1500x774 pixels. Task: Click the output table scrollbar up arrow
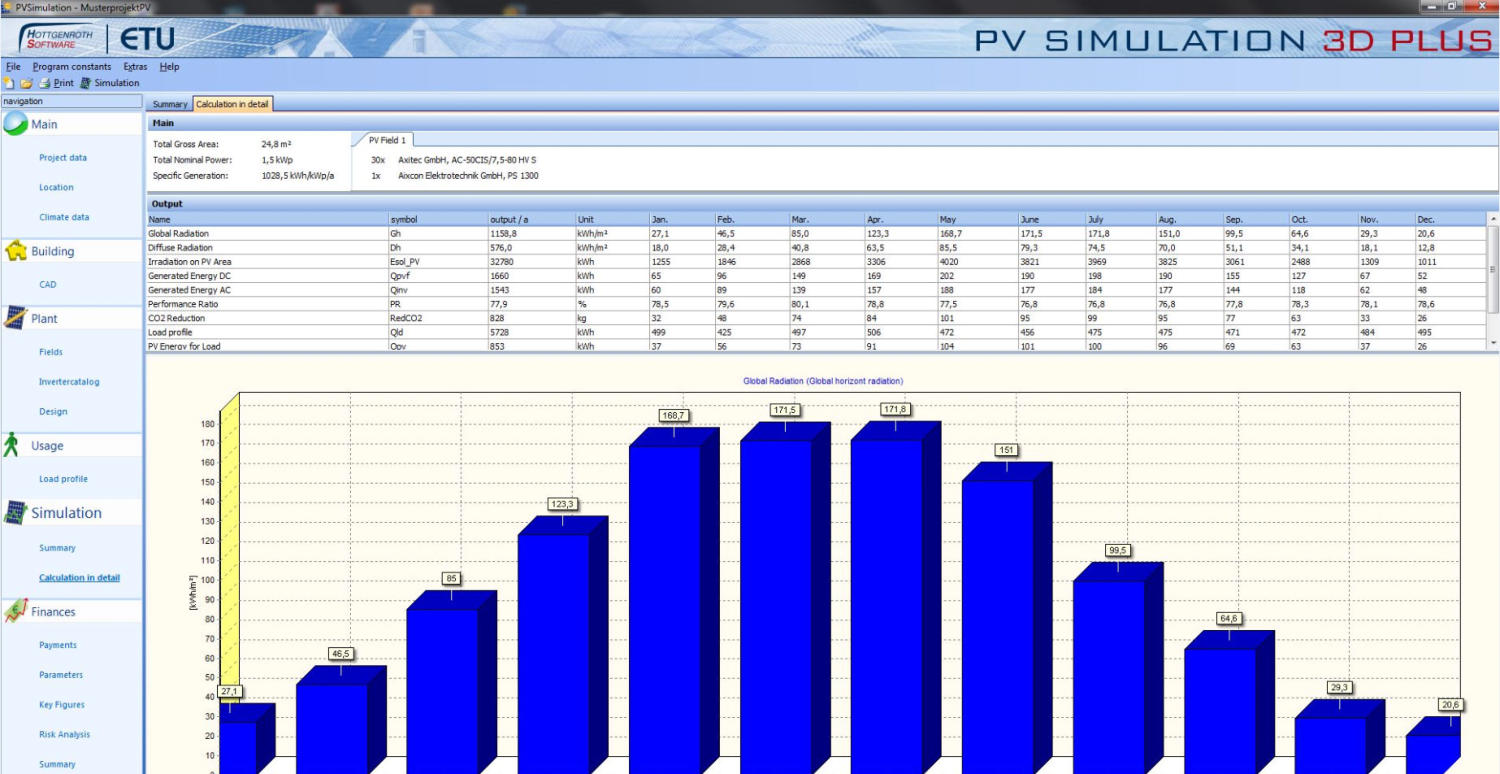click(x=1494, y=218)
